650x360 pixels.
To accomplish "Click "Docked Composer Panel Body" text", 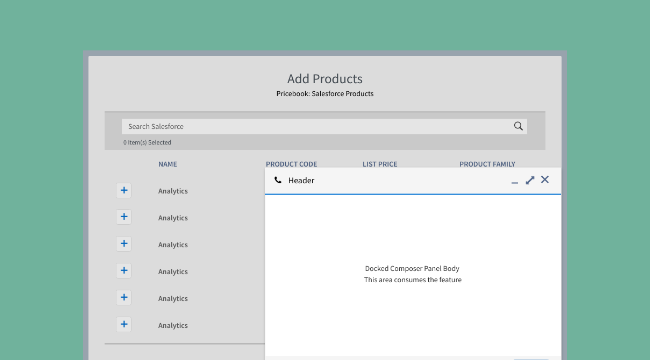I will pyautogui.click(x=412, y=268).
